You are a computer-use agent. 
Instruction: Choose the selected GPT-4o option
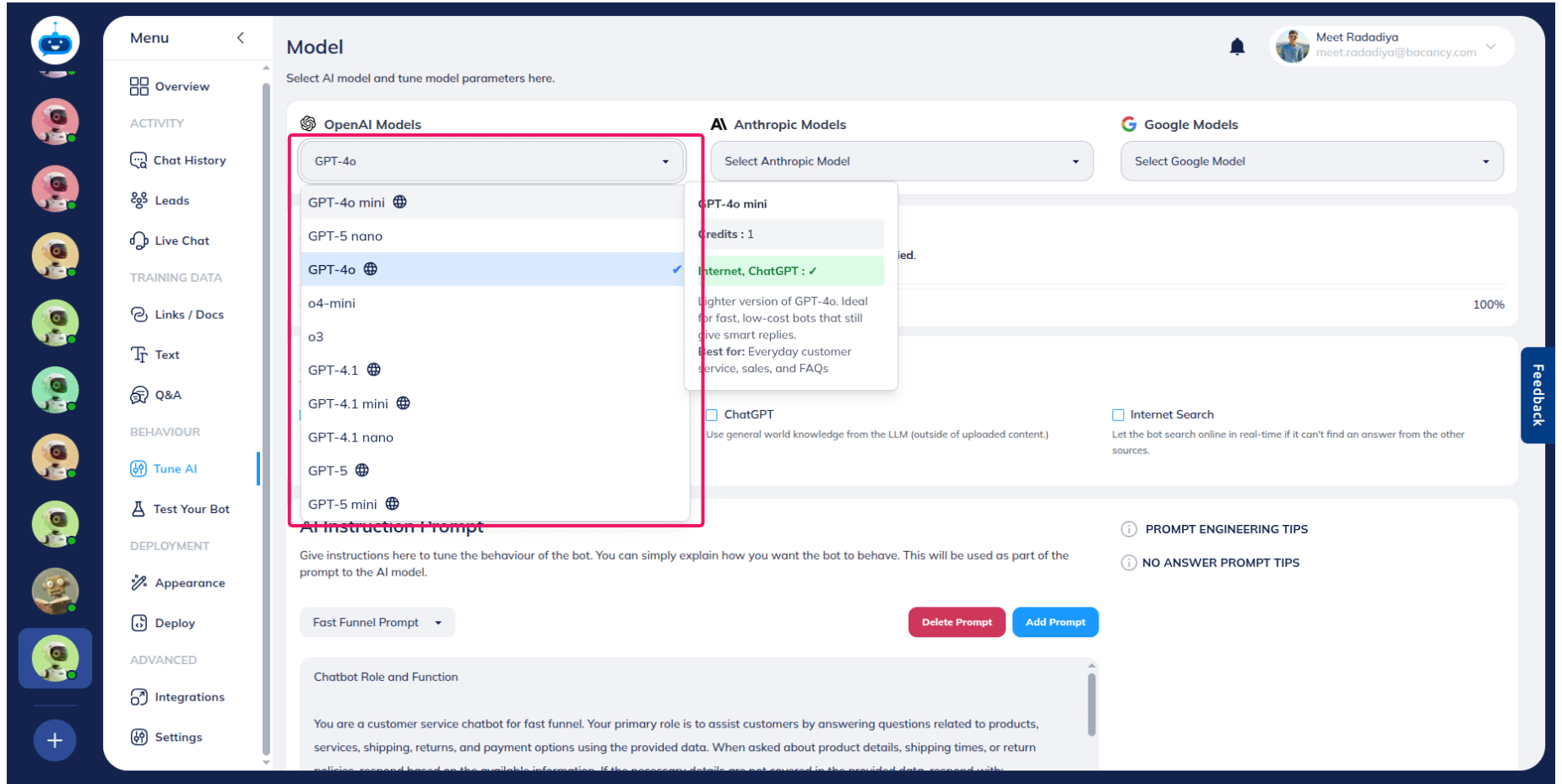pyautogui.click(x=493, y=269)
